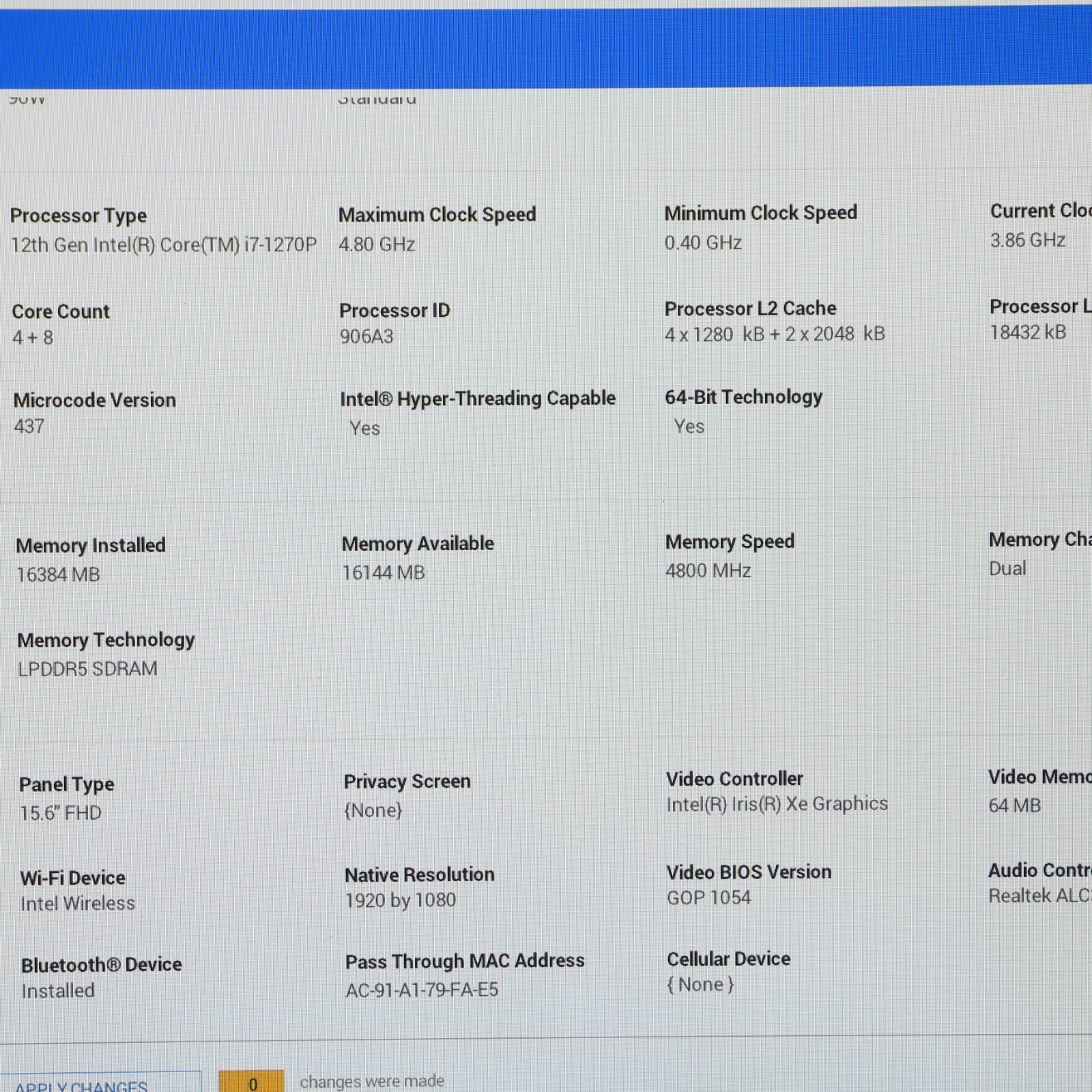
Task: Select the '906A3' processor ID value
Action: tap(367, 336)
